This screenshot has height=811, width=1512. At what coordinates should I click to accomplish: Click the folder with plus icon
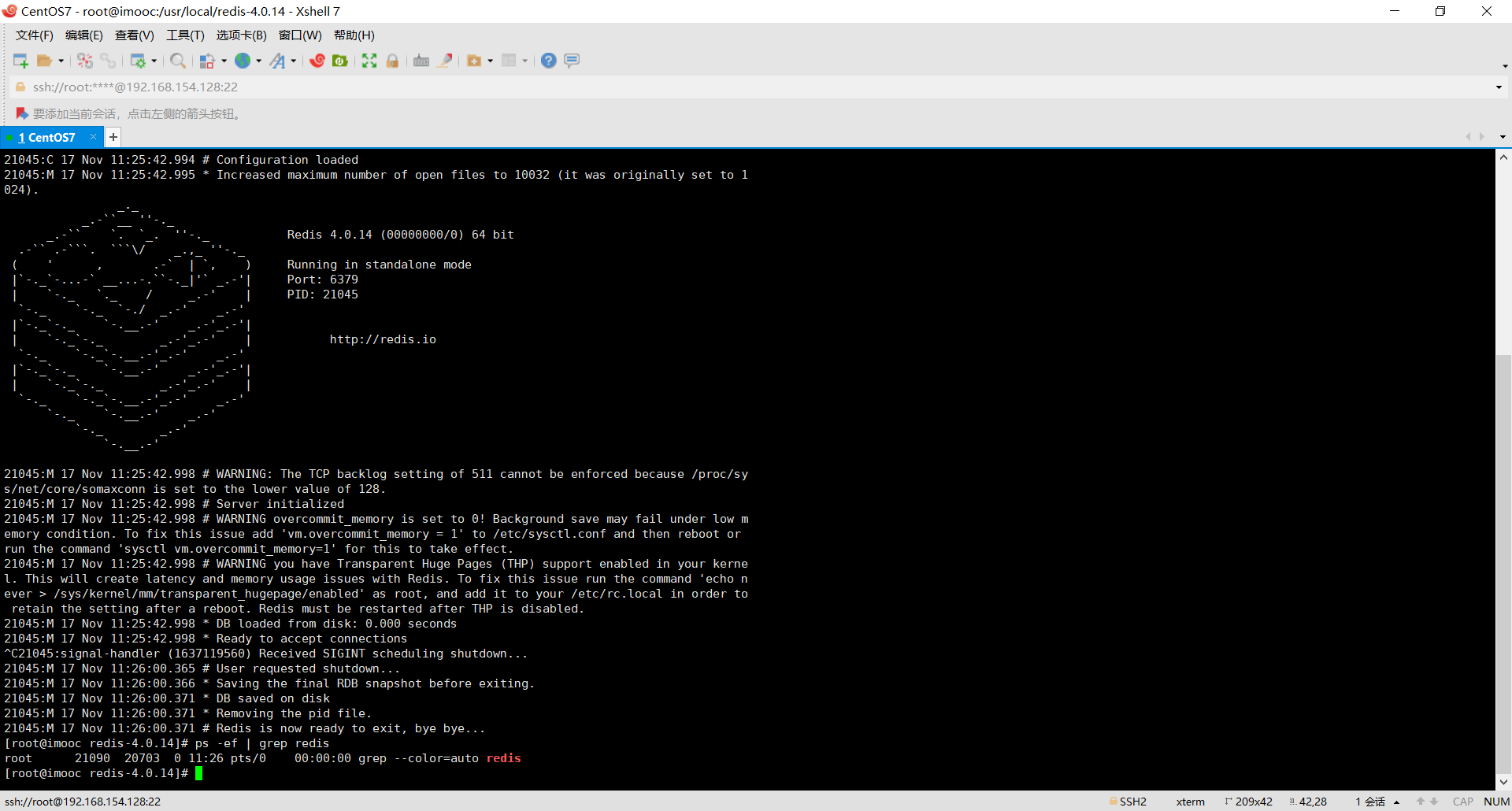474,61
